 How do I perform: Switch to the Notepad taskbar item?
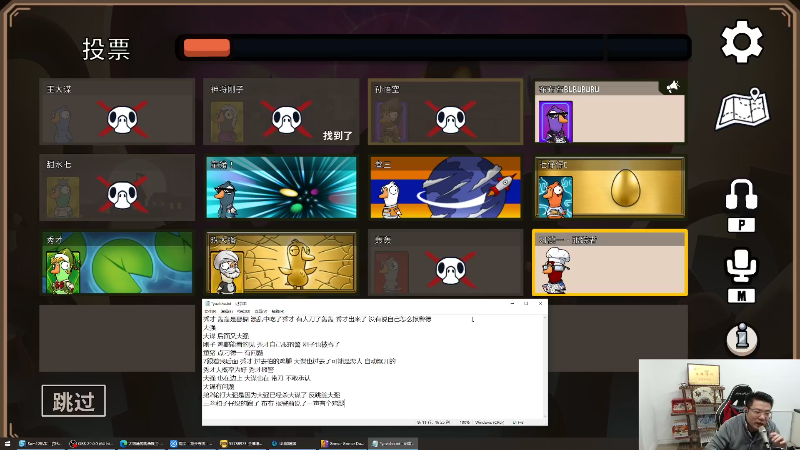tap(393, 444)
